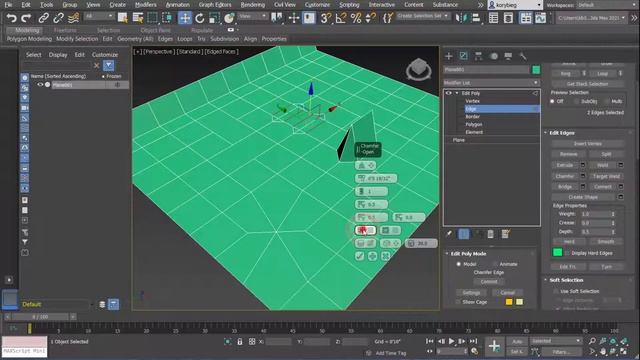Viewport: 640px width, 360px height.
Task: Open the Modifier List dropdown
Action: pyautogui.click(x=491, y=82)
